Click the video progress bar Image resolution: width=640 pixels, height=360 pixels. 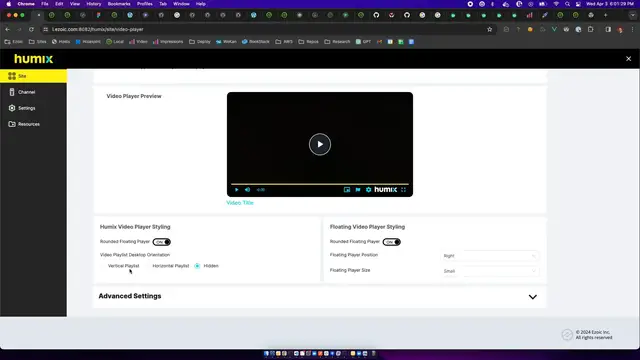(320, 184)
